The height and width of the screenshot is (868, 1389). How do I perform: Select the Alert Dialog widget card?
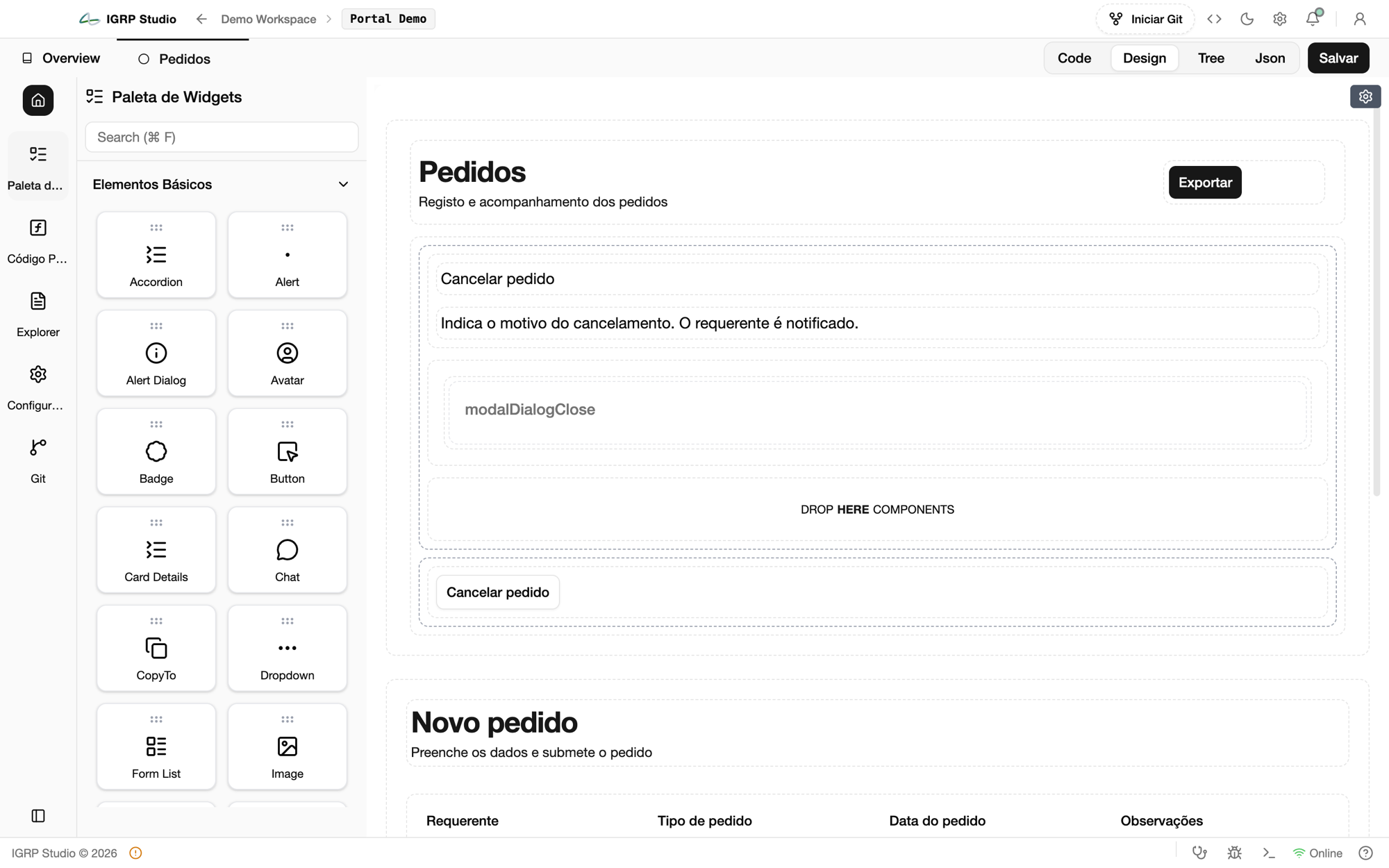156,353
